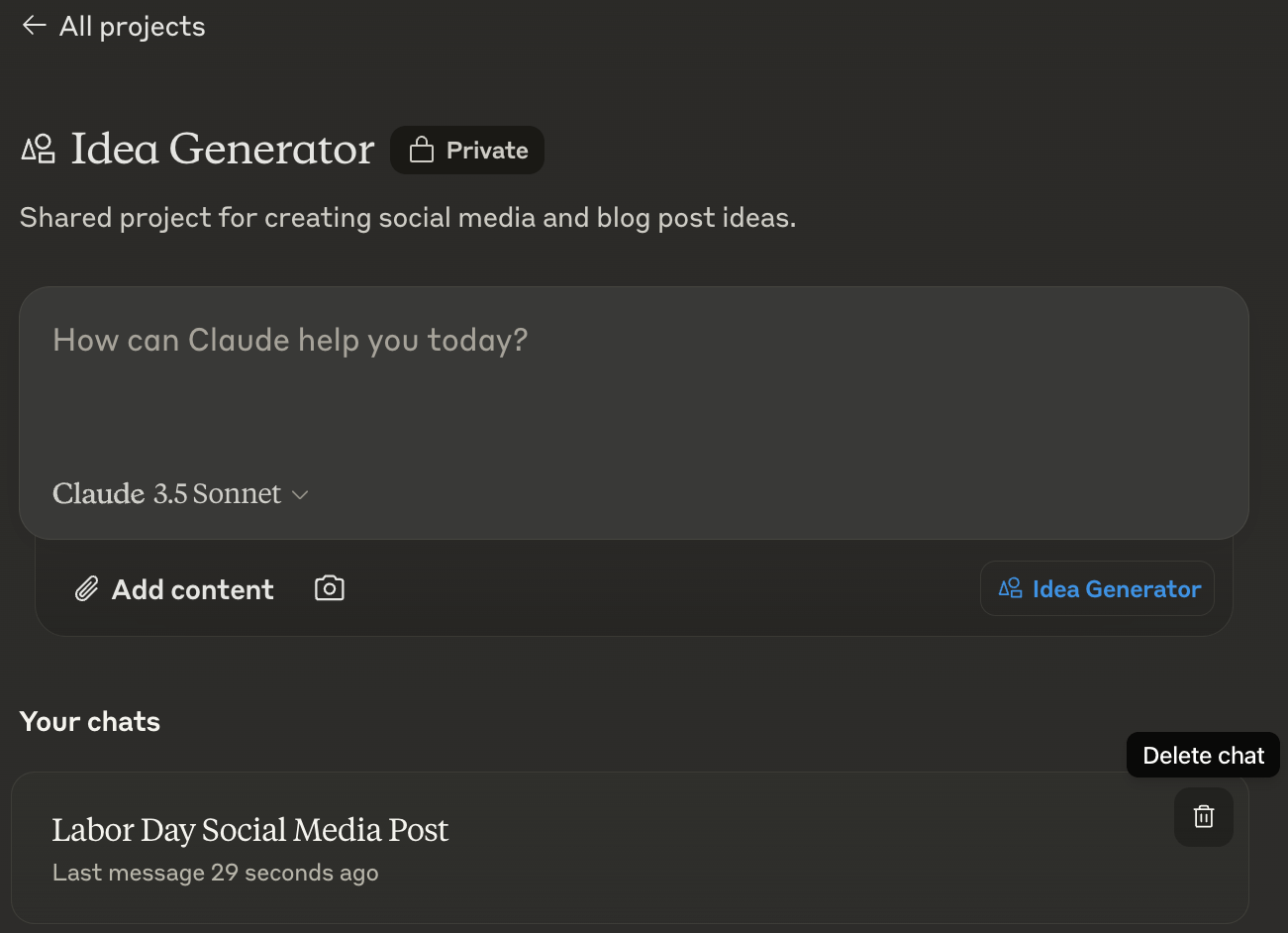Click the lock icon in Private badge

click(422, 150)
